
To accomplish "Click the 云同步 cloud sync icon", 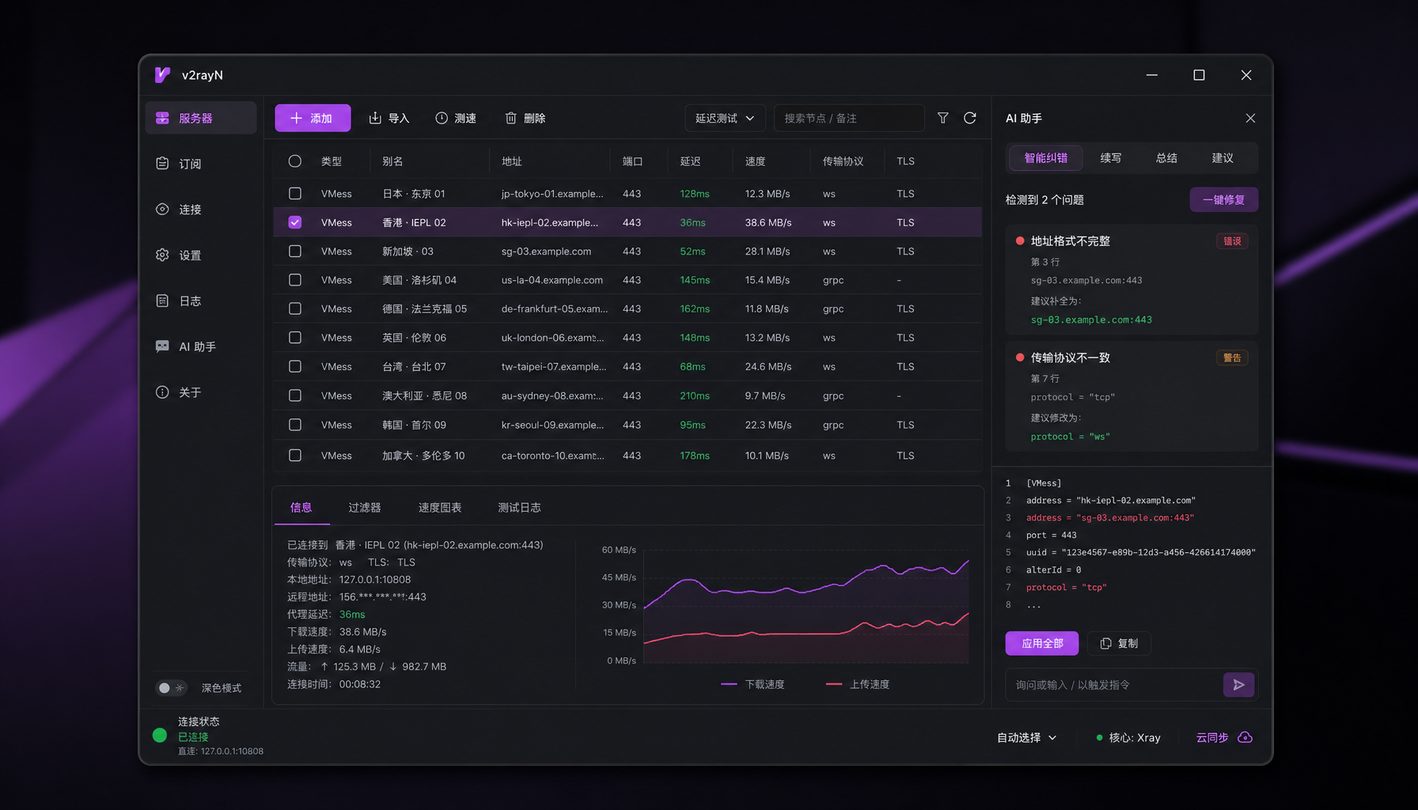I will pos(1245,738).
